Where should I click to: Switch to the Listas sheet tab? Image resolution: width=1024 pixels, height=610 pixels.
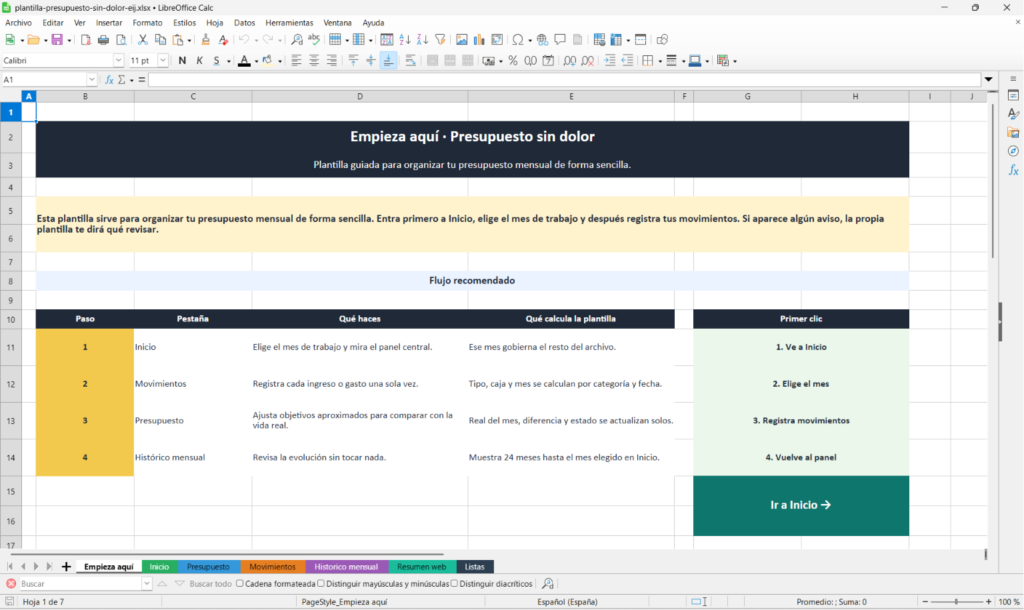point(475,567)
